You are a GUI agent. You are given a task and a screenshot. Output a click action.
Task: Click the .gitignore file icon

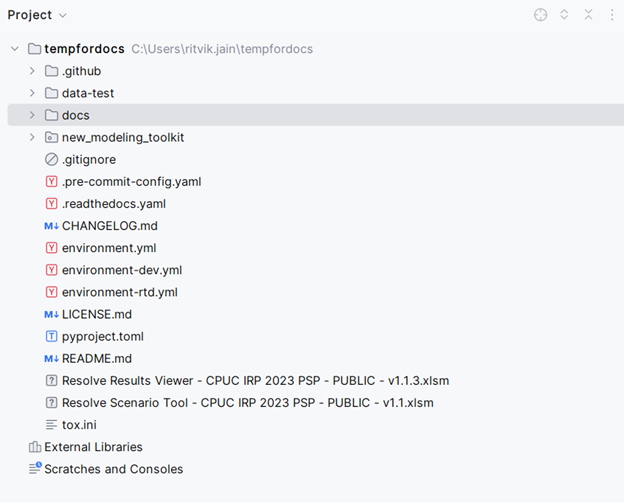point(52,160)
